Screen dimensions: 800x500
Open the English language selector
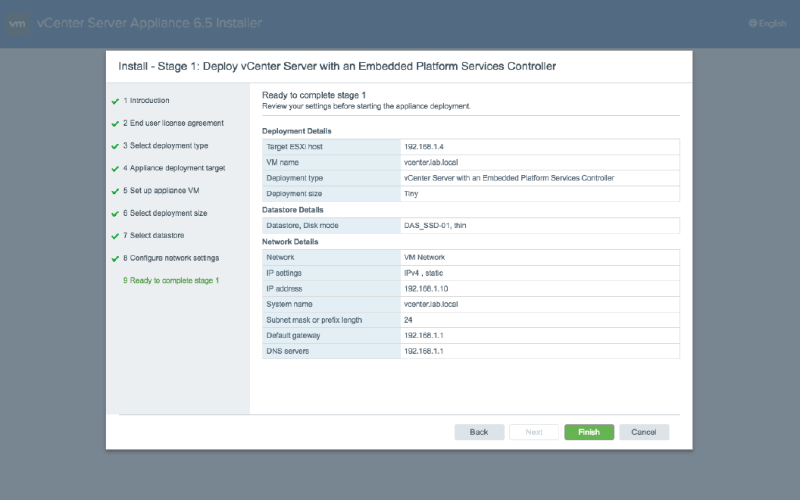772,24
